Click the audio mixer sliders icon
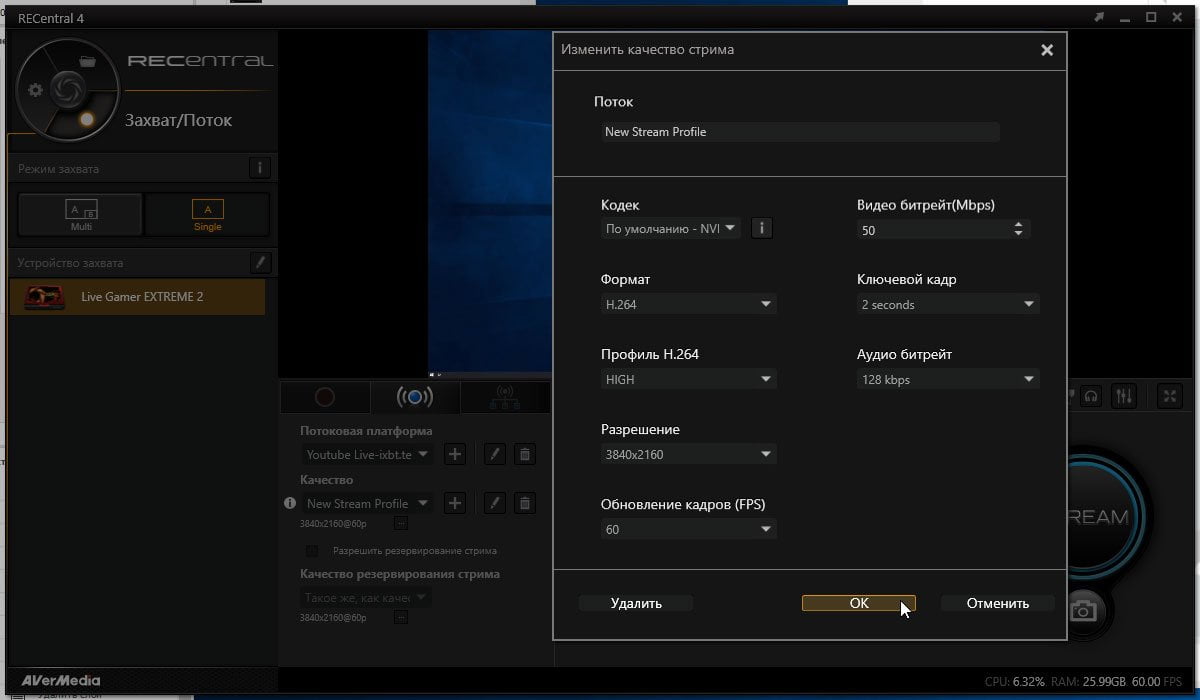 pos(1124,396)
